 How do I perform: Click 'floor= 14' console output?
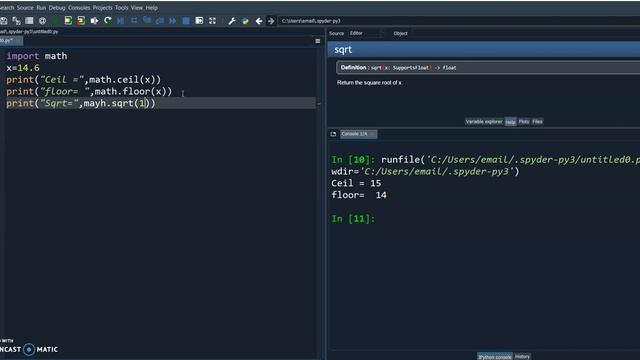click(359, 195)
